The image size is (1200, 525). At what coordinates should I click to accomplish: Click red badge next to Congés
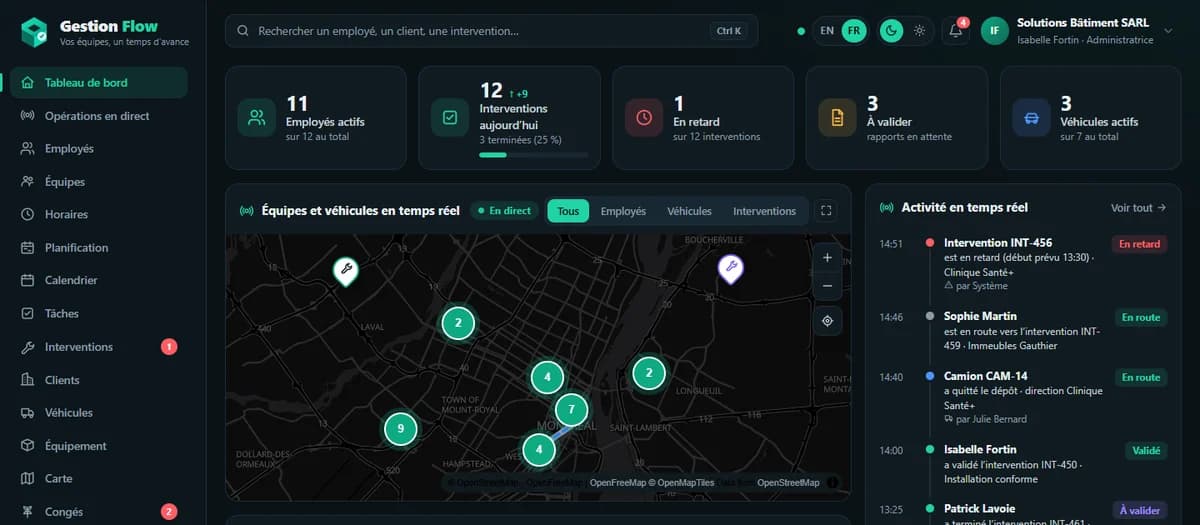click(x=169, y=512)
